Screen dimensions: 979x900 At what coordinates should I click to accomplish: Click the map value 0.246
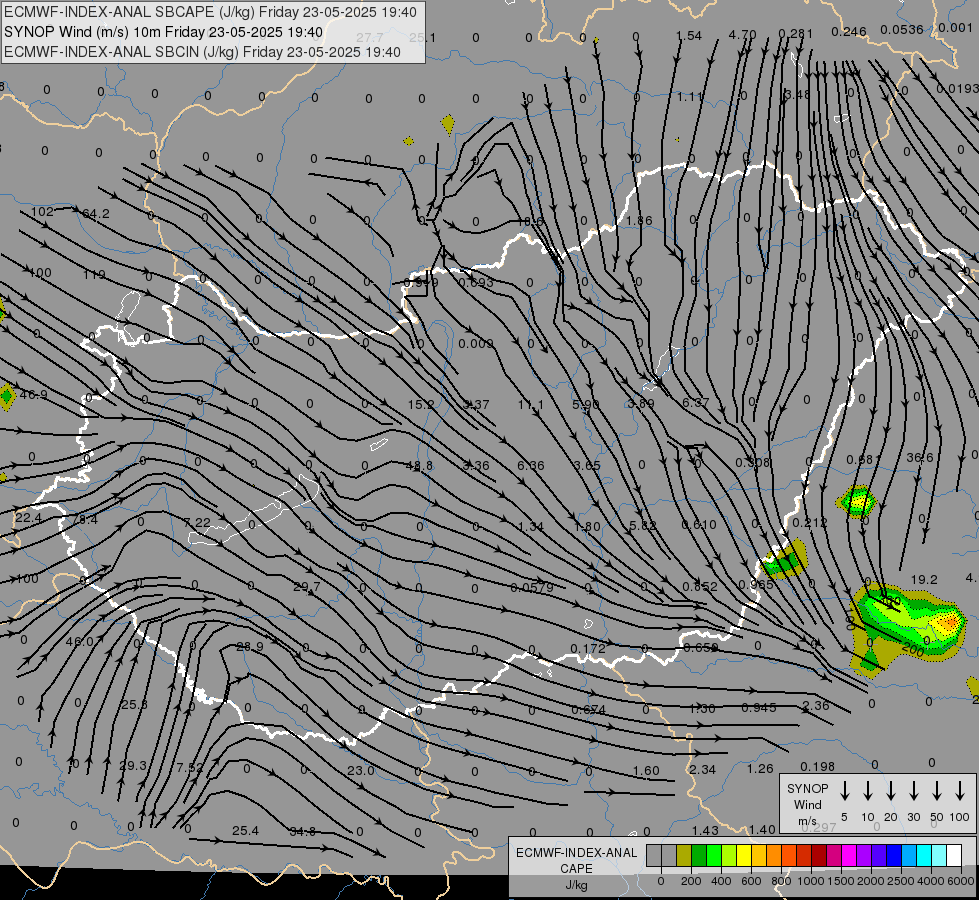coord(849,32)
